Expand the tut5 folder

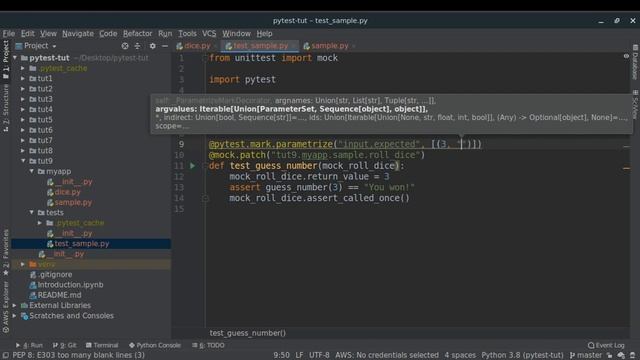coord(23,120)
